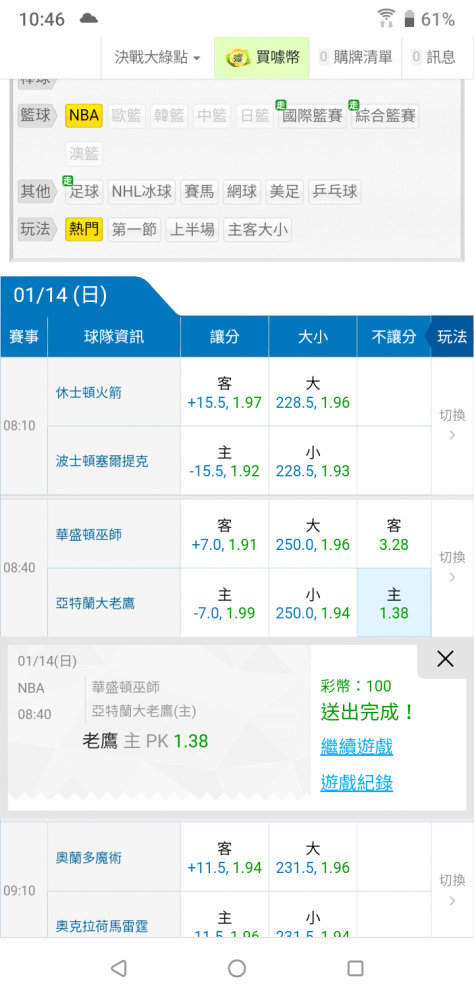The height and width of the screenshot is (1000, 474).
Task: Select the 熱門 play type
Action: click(x=84, y=229)
